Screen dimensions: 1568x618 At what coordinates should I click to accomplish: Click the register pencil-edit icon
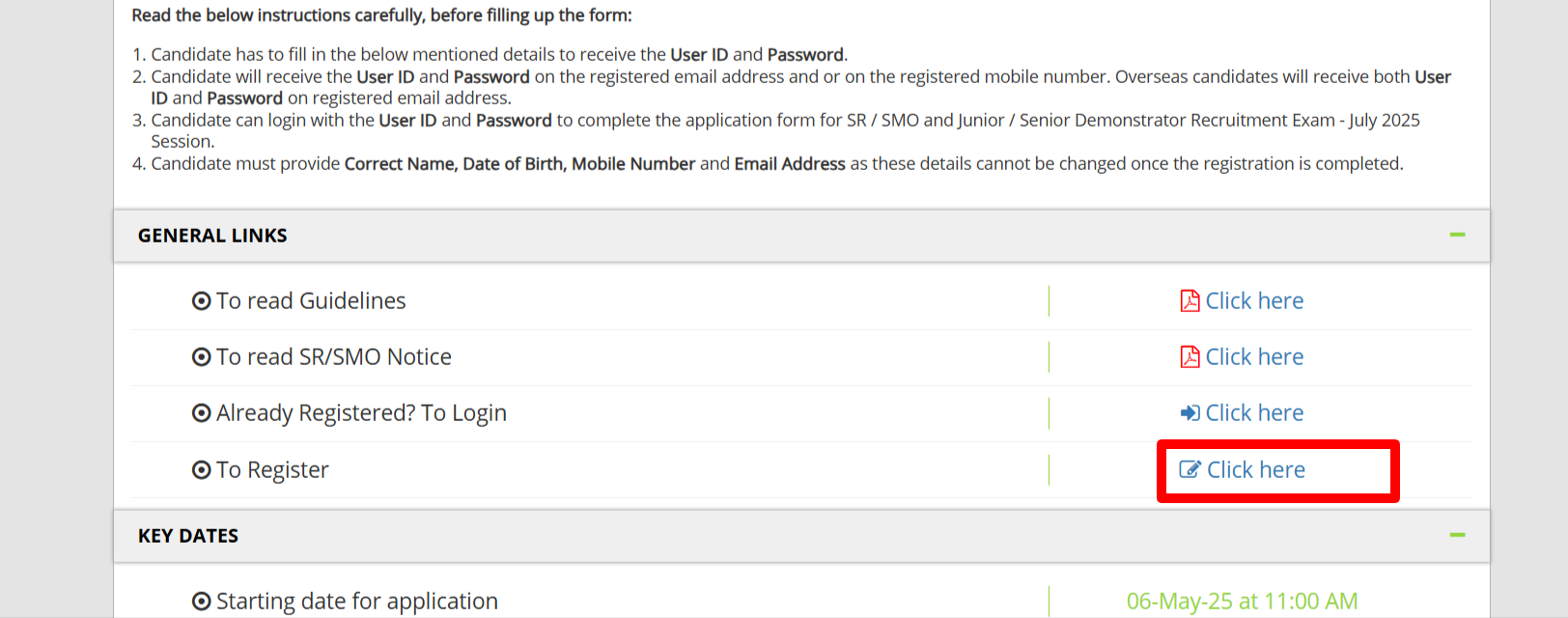tap(1190, 470)
